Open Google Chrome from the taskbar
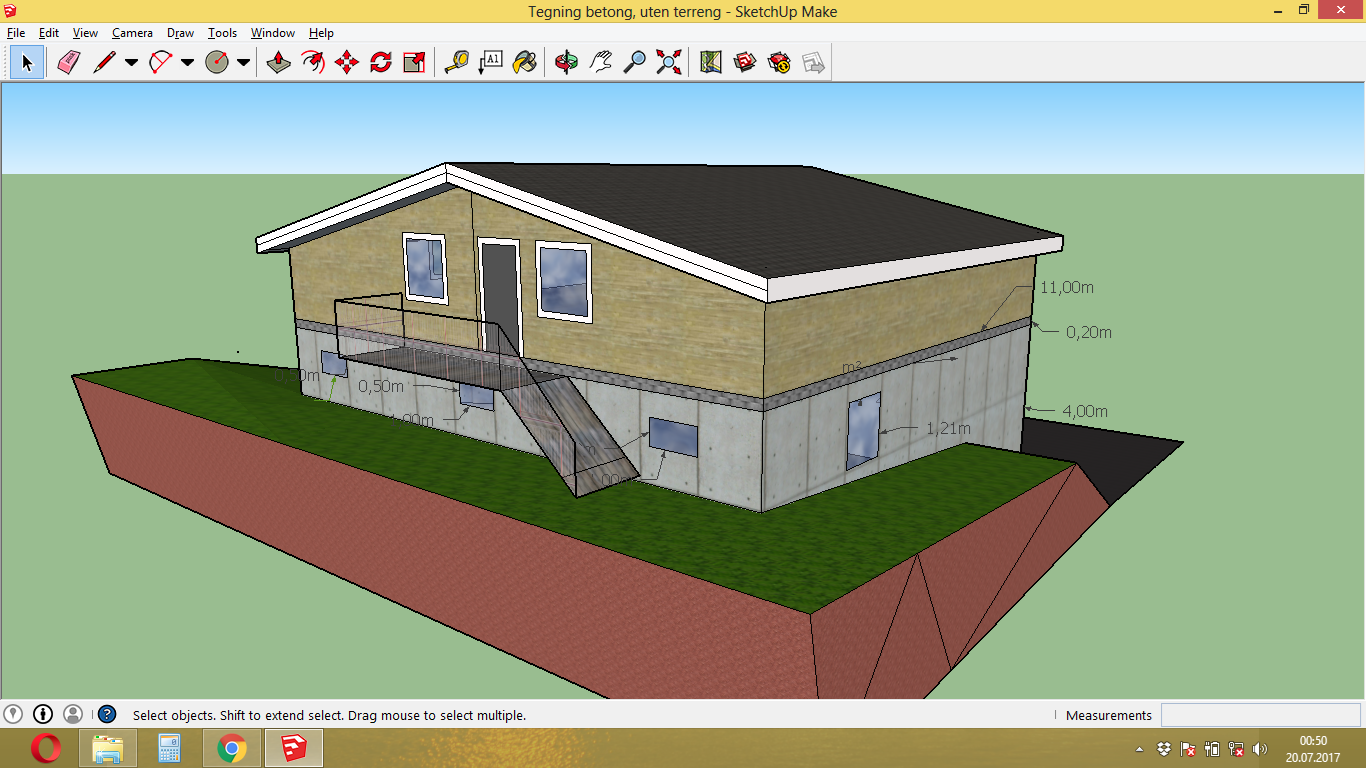1366x768 pixels. (x=232, y=748)
